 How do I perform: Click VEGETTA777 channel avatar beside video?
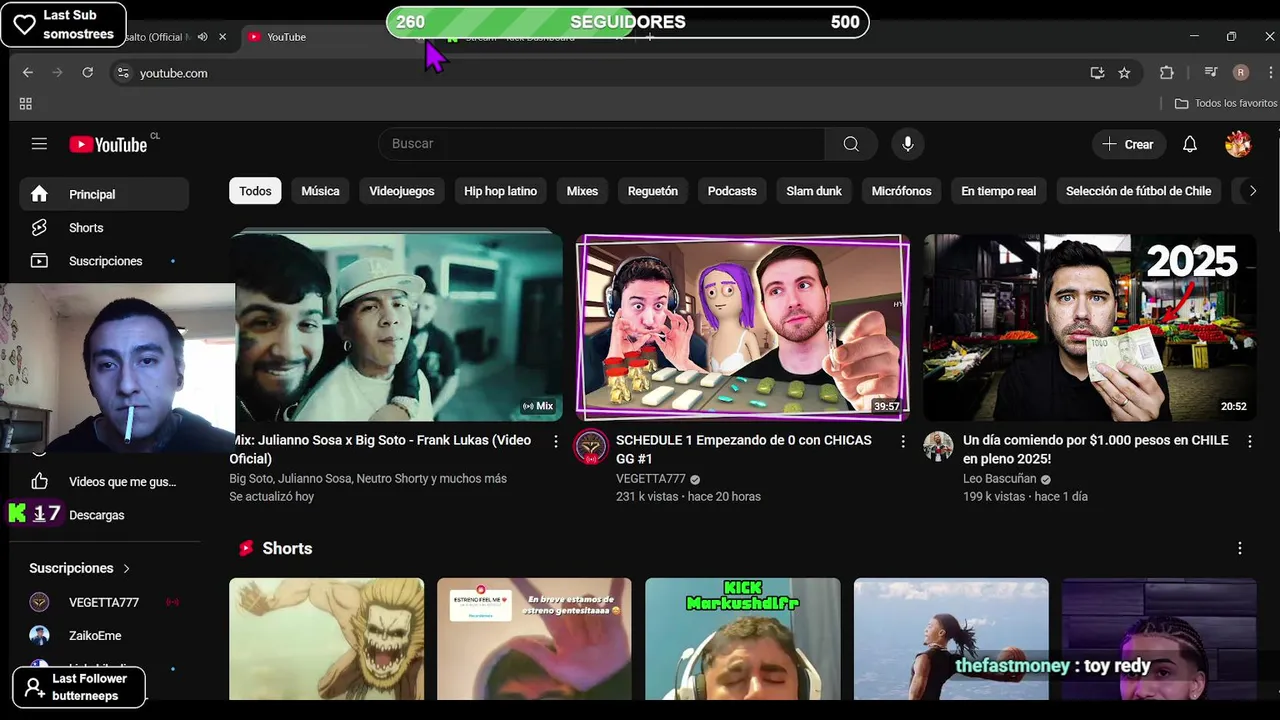[x=591, y=447]
